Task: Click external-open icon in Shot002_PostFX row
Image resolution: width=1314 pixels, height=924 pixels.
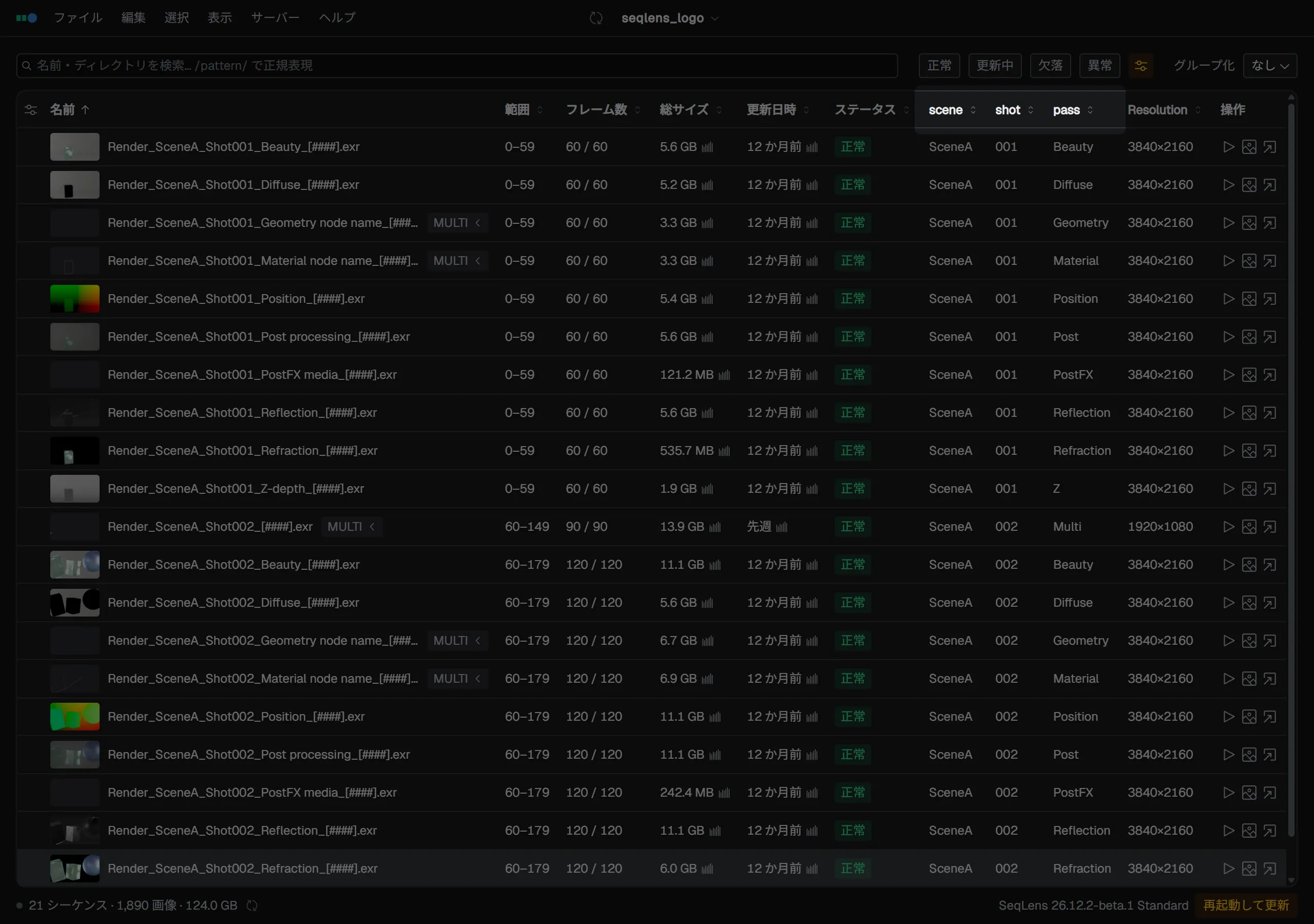Action: click(1269, 792)
